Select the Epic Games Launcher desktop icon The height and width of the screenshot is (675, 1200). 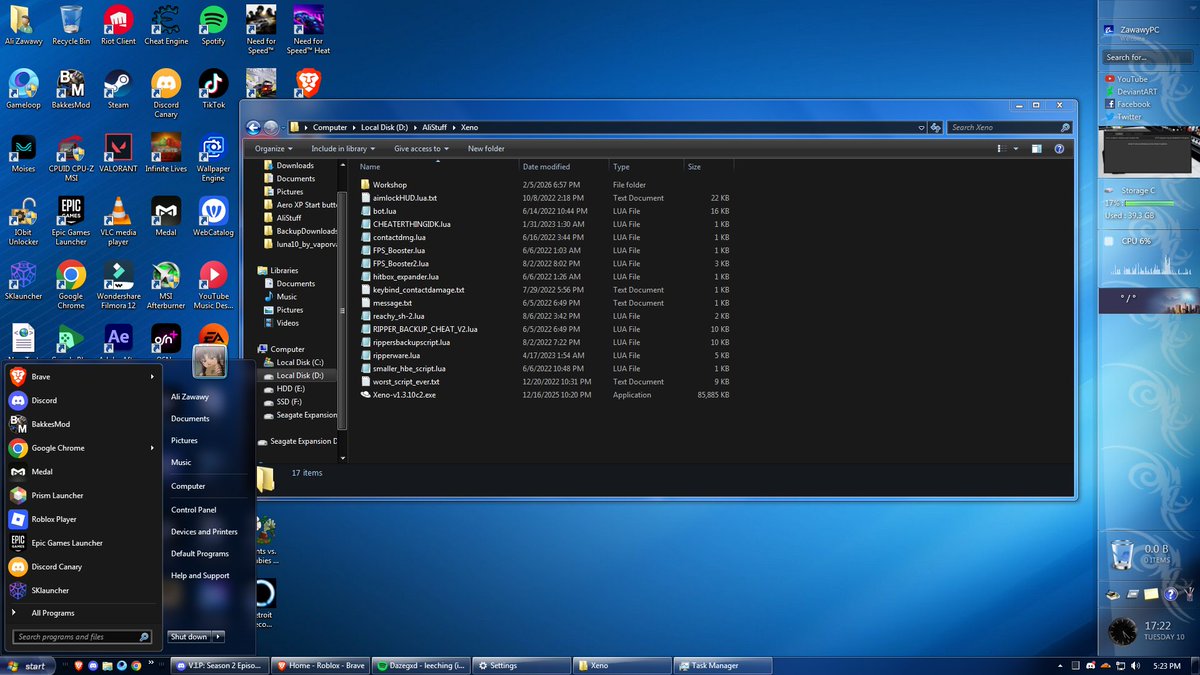71,222
